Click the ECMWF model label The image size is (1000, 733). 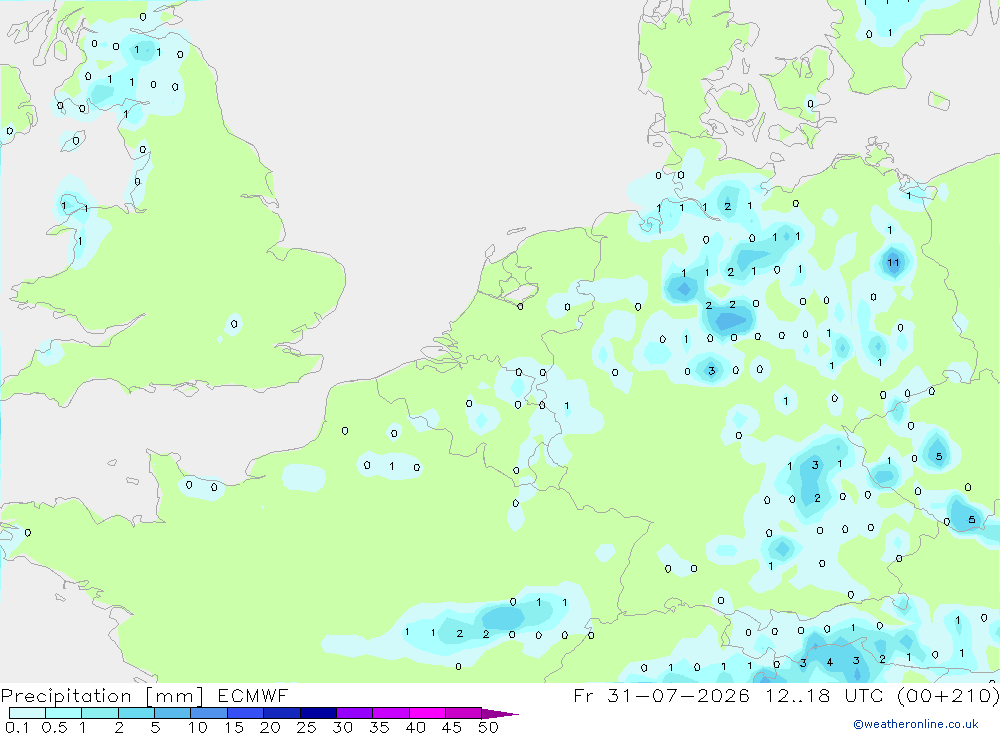click(253, 695)
